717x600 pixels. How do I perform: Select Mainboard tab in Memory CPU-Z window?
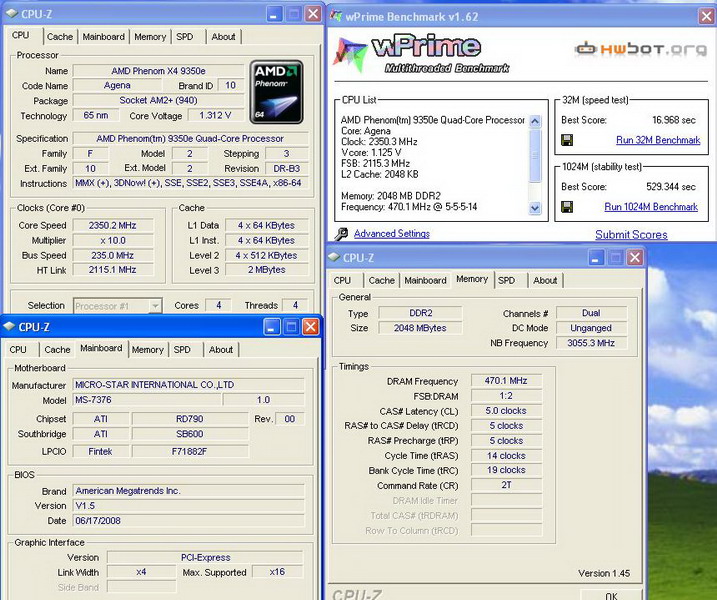tap(425, 280)
